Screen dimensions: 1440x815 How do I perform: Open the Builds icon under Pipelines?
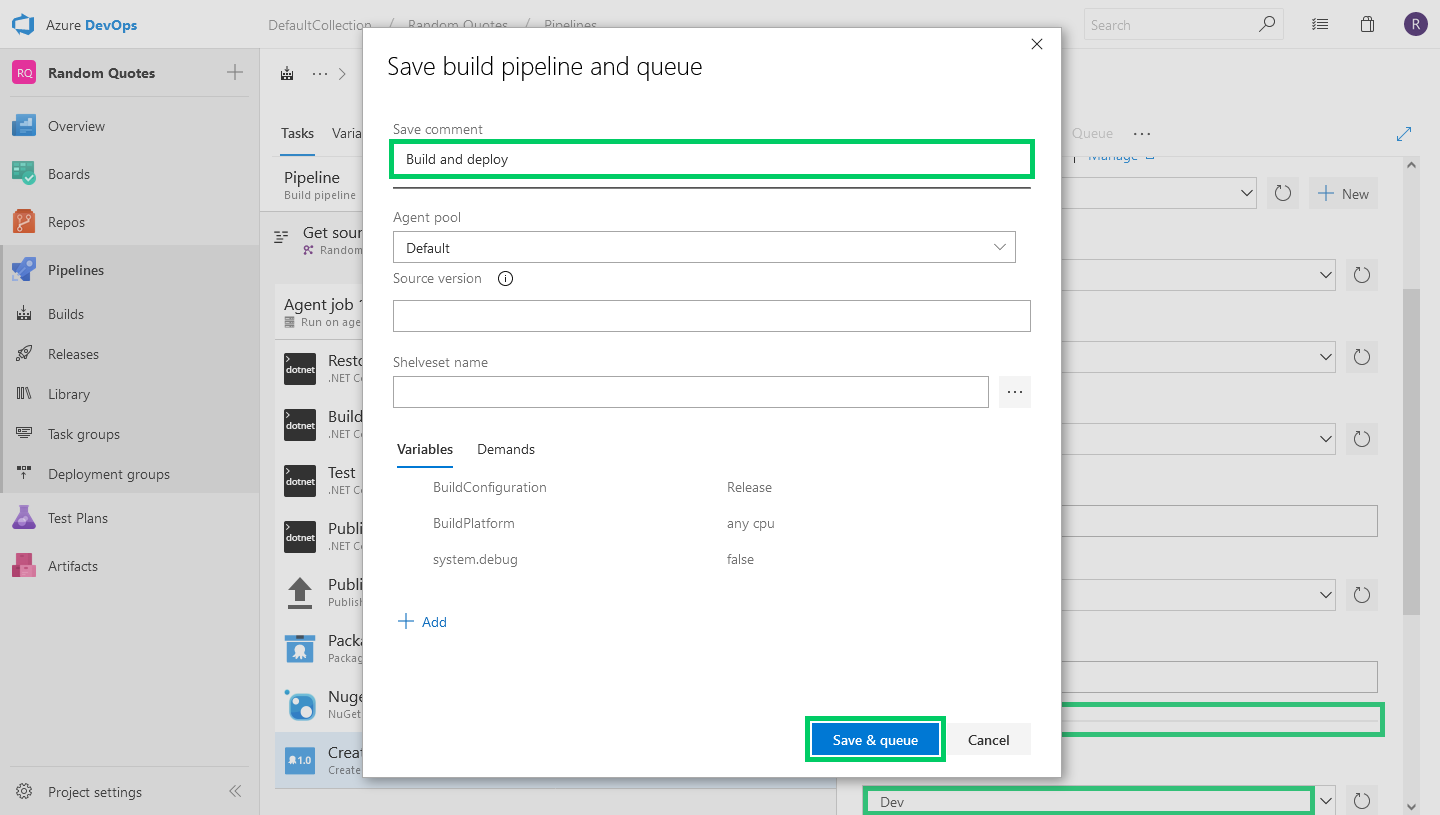tap(25, 314)
